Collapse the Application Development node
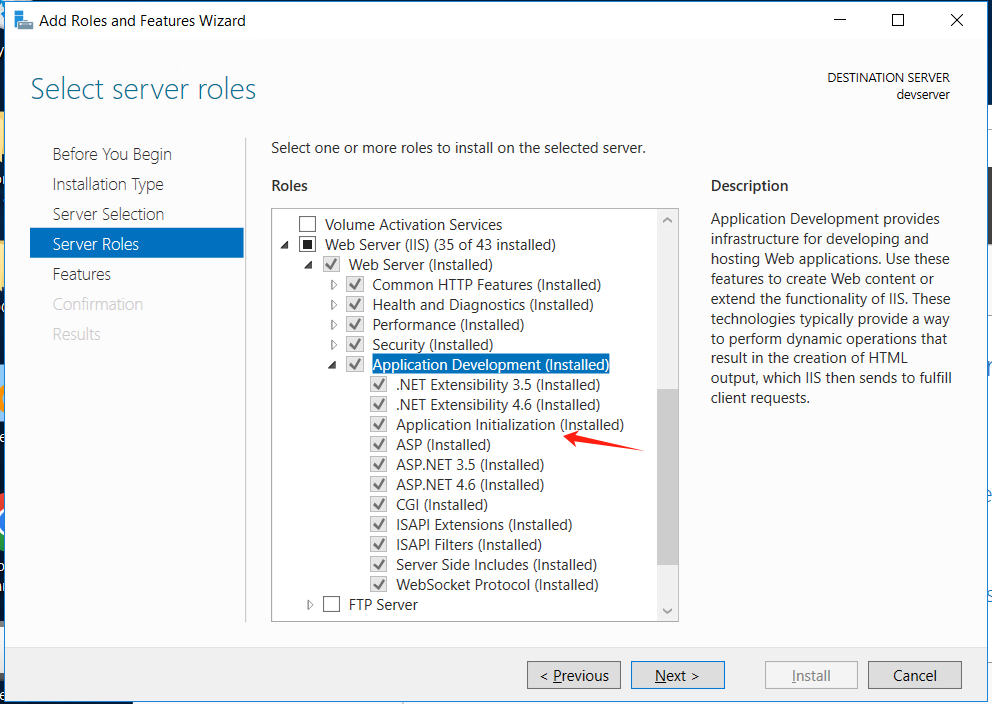The image size is (992, 704). pos(332,365)
